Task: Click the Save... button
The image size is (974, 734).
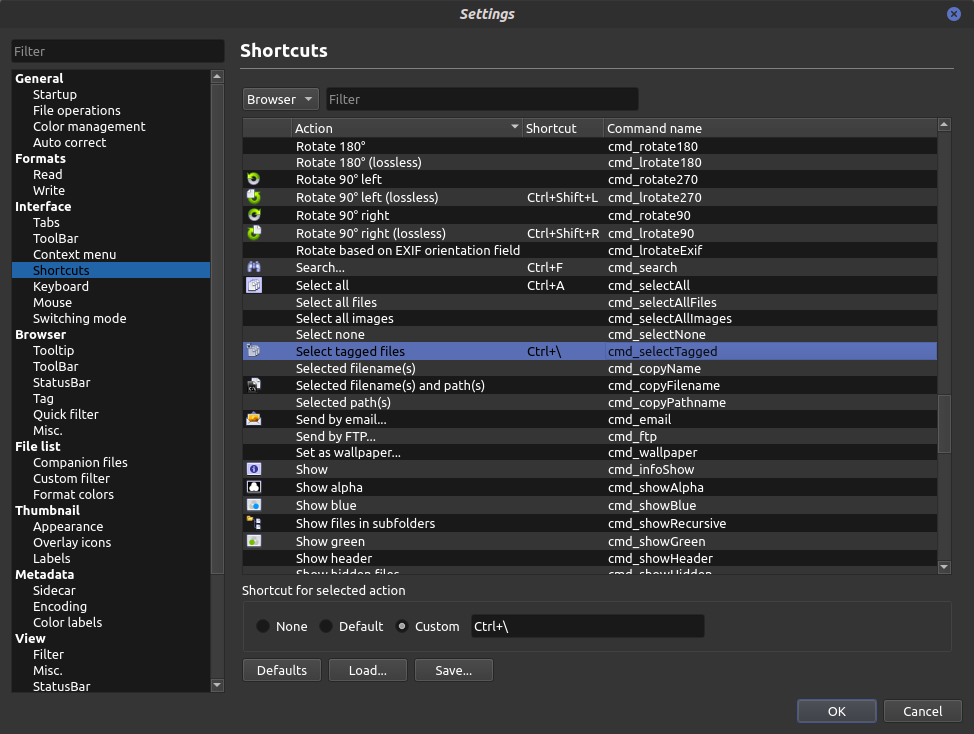Action: [x=453, y=670]
